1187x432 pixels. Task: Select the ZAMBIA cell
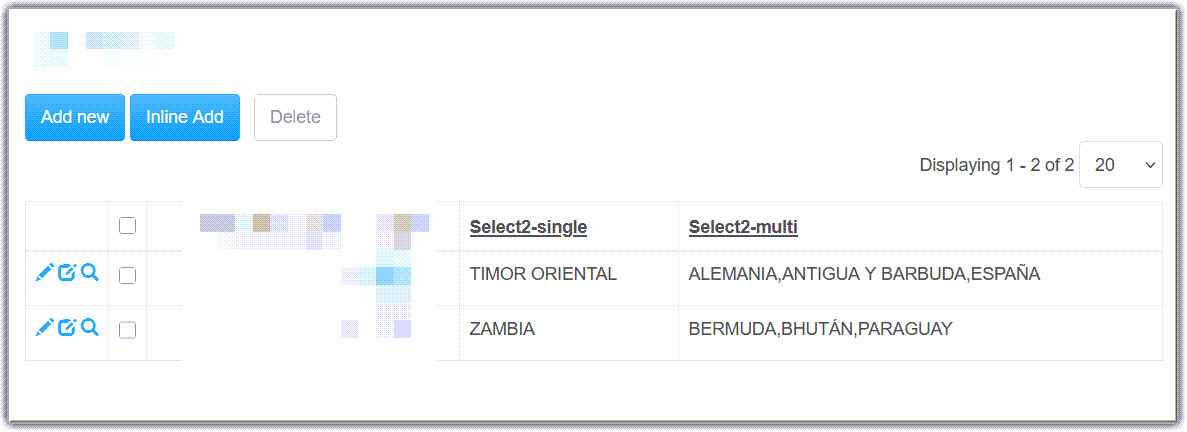(569, 333)
